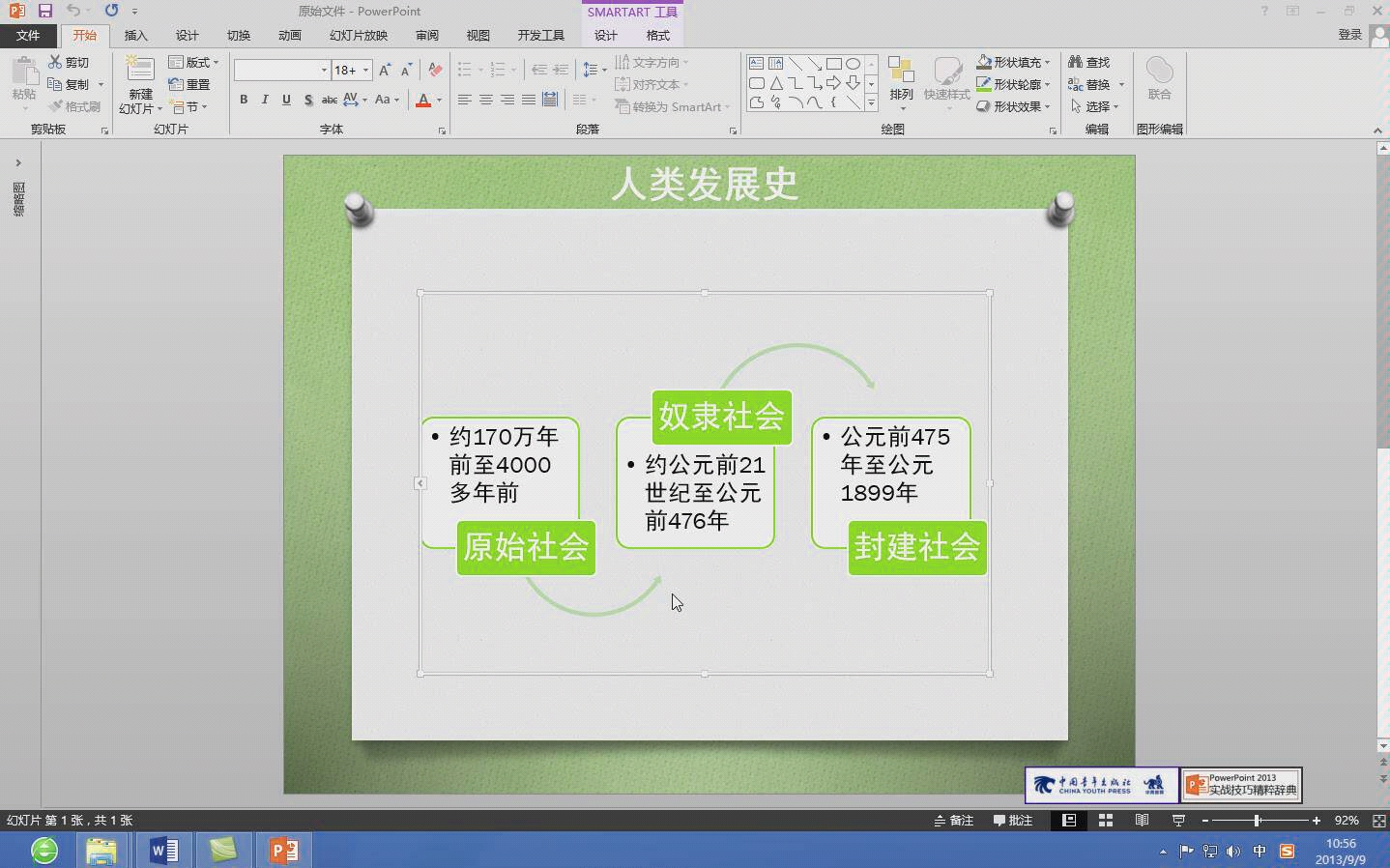Click Fit slide to window icon
Image resolution: width=1390 pixels, height=868 pixels.
click(x=1379, y=820)
